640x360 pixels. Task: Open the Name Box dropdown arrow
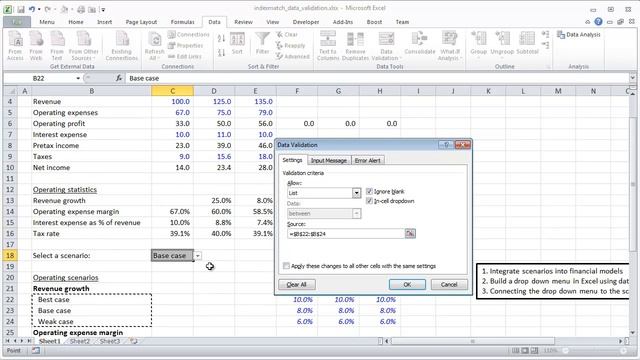78,78
